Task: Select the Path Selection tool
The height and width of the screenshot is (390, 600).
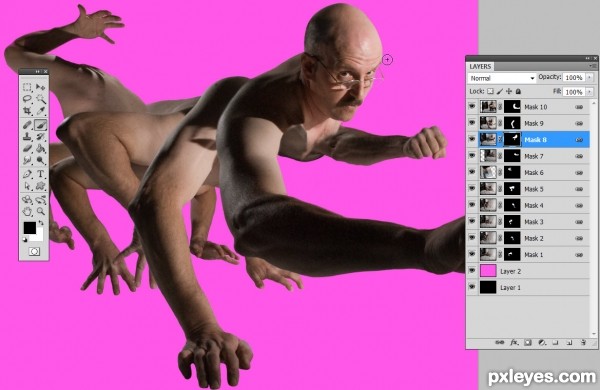Action: 27,186
